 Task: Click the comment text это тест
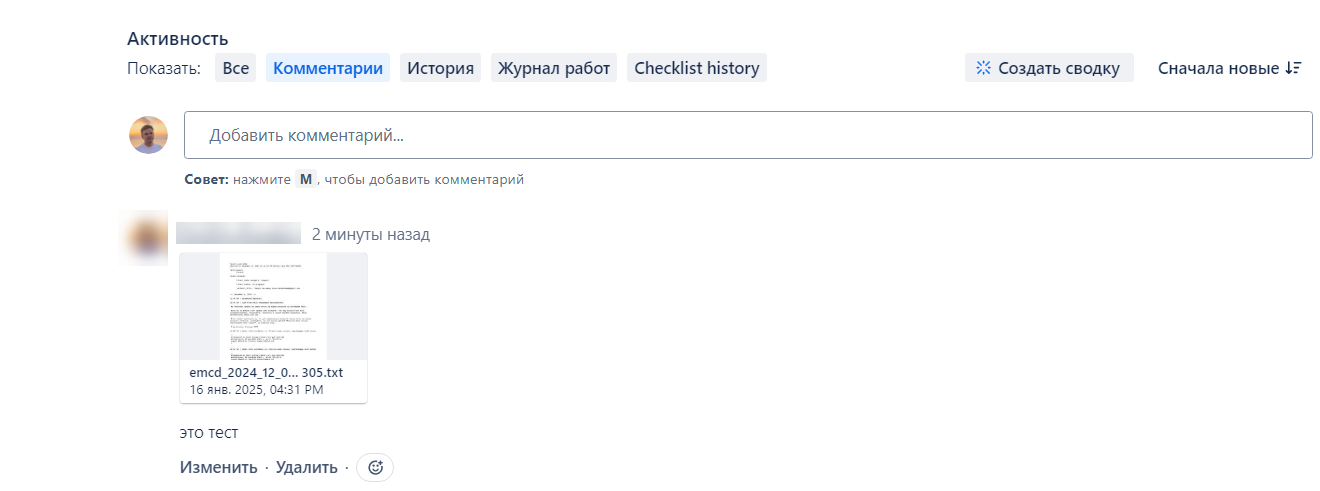click(209, 433)
